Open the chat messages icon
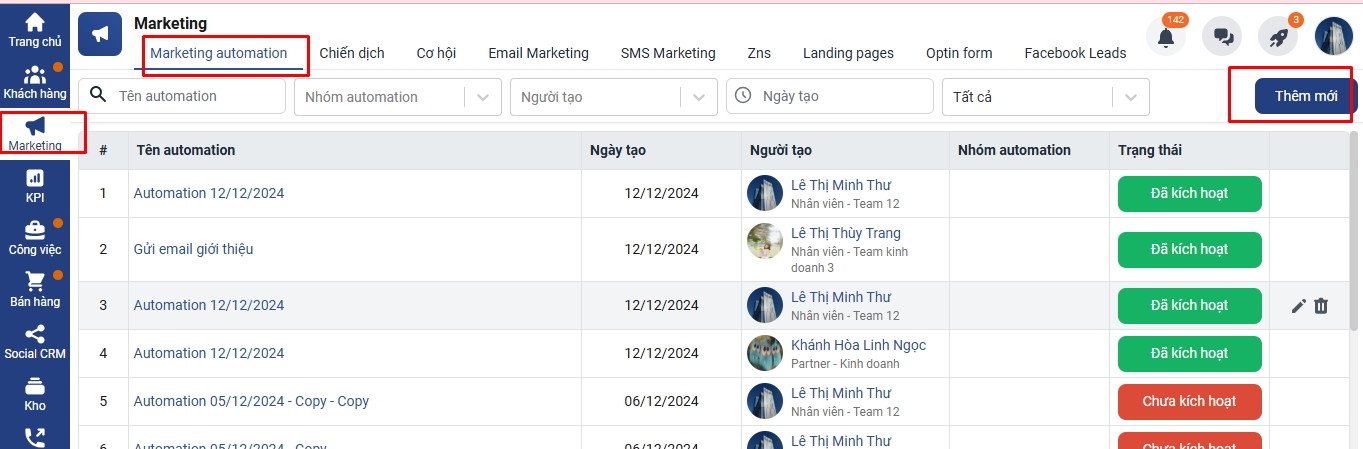Image resolution: width=1363 pixels, height=449 pixels. (x=1222, y=37)
